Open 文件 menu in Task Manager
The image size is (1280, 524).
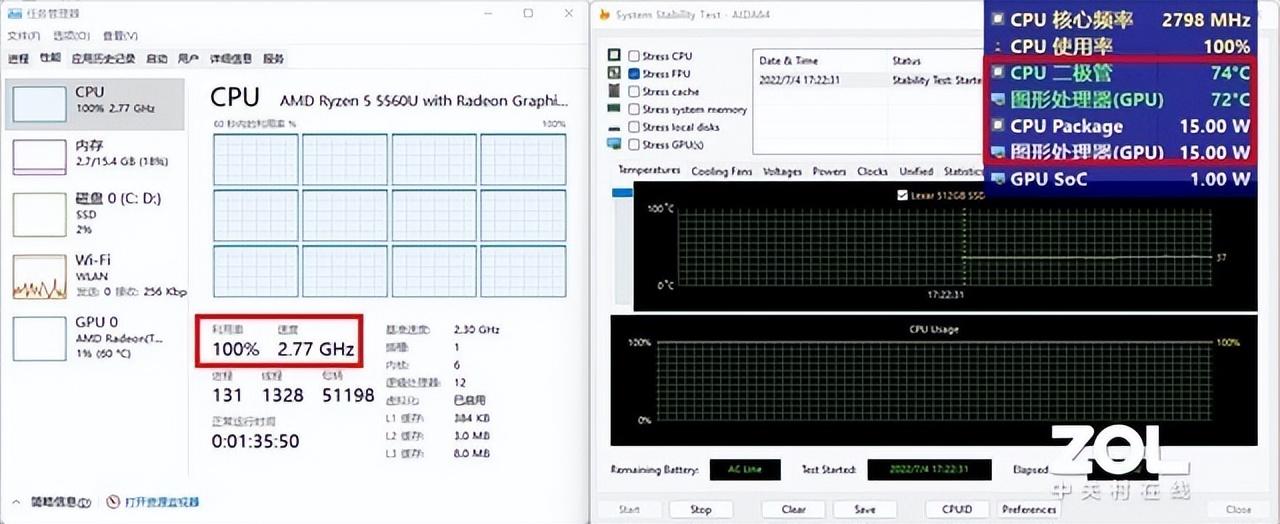point(23,36)
